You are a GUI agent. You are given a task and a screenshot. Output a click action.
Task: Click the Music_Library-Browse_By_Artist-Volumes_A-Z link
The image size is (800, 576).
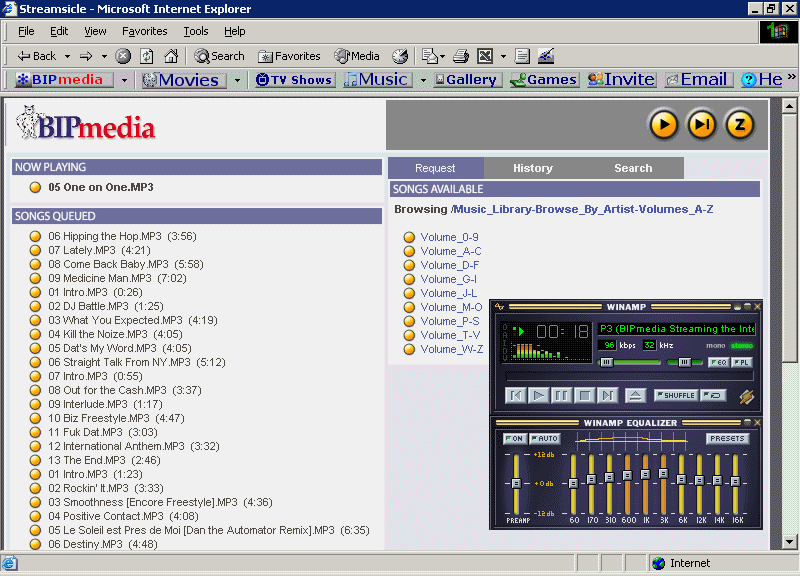pos(583,209)
